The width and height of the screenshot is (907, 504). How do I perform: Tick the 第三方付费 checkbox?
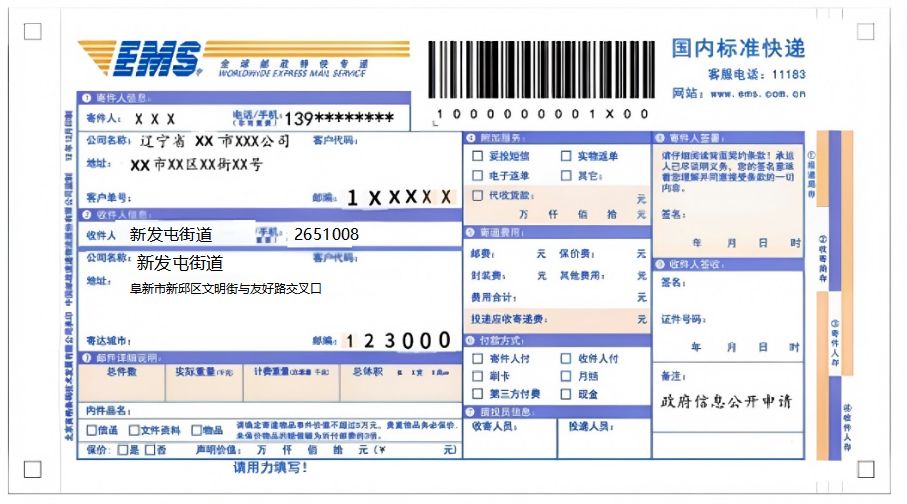(477, 394)
